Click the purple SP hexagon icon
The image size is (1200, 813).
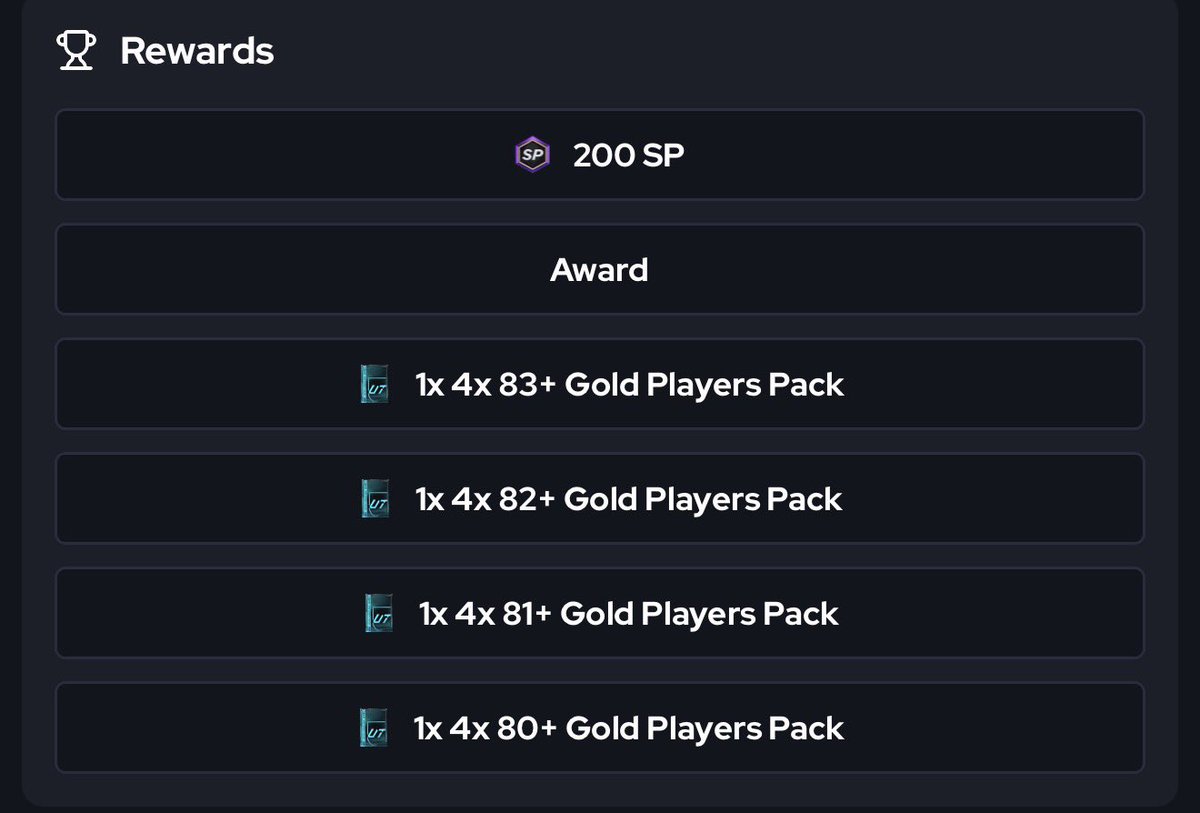coord(532,155)
